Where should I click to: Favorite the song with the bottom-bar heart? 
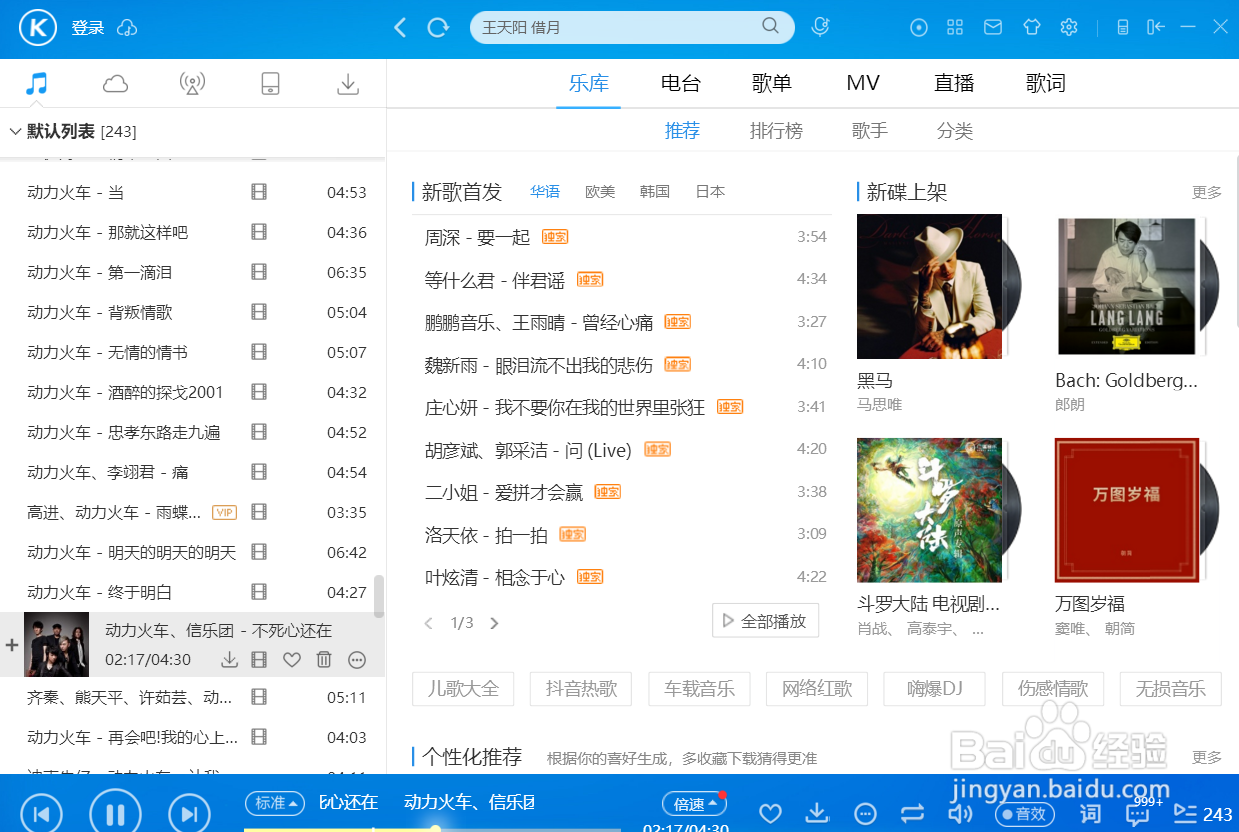click(769, 813)
